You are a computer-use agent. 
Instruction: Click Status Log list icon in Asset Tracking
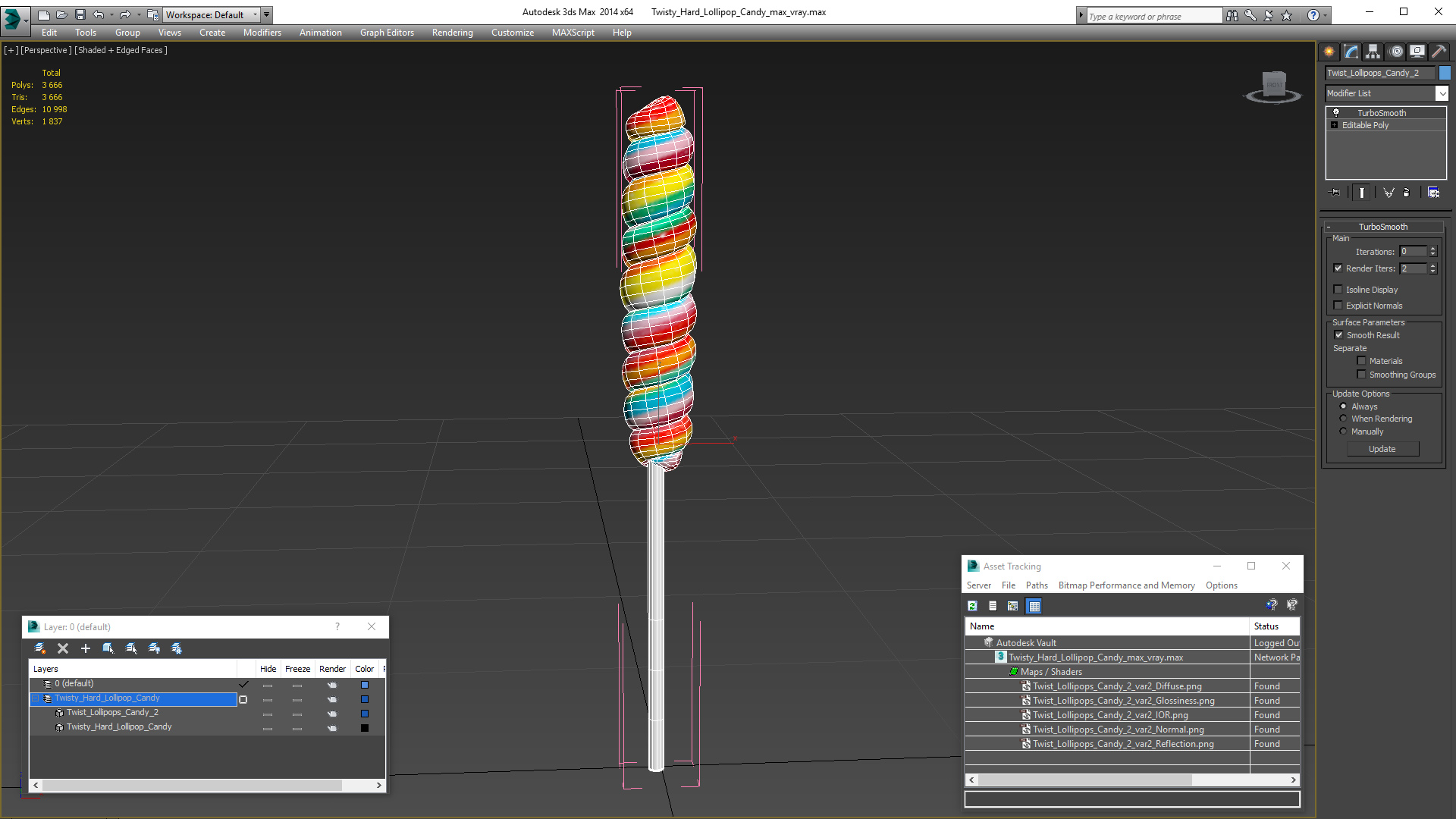[993, 606]
